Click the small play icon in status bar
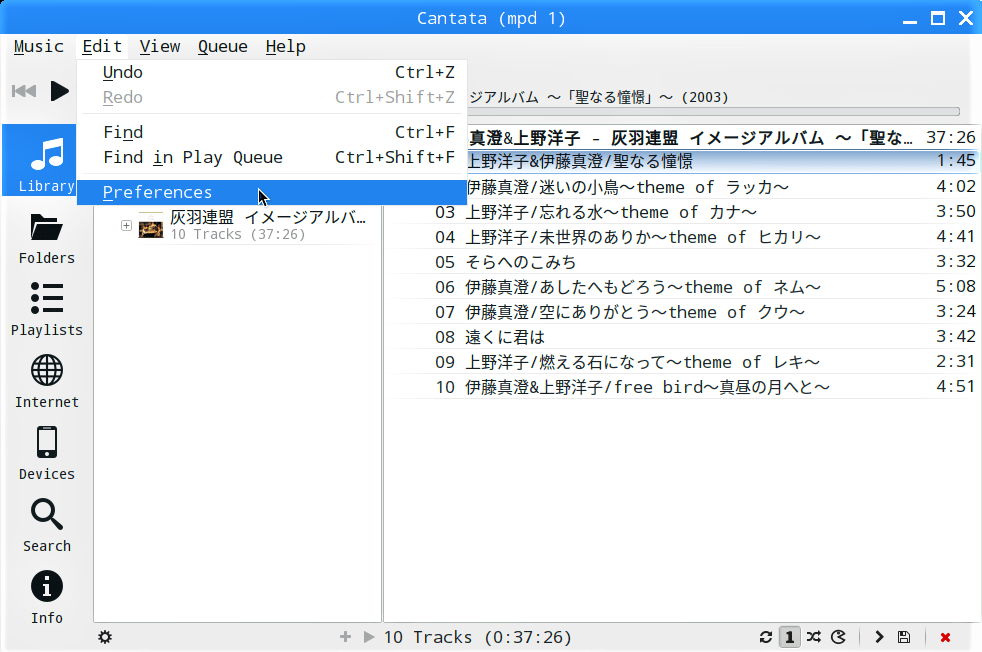The width and height of the screenshot is (982, 652). click(x=369, y=637)
